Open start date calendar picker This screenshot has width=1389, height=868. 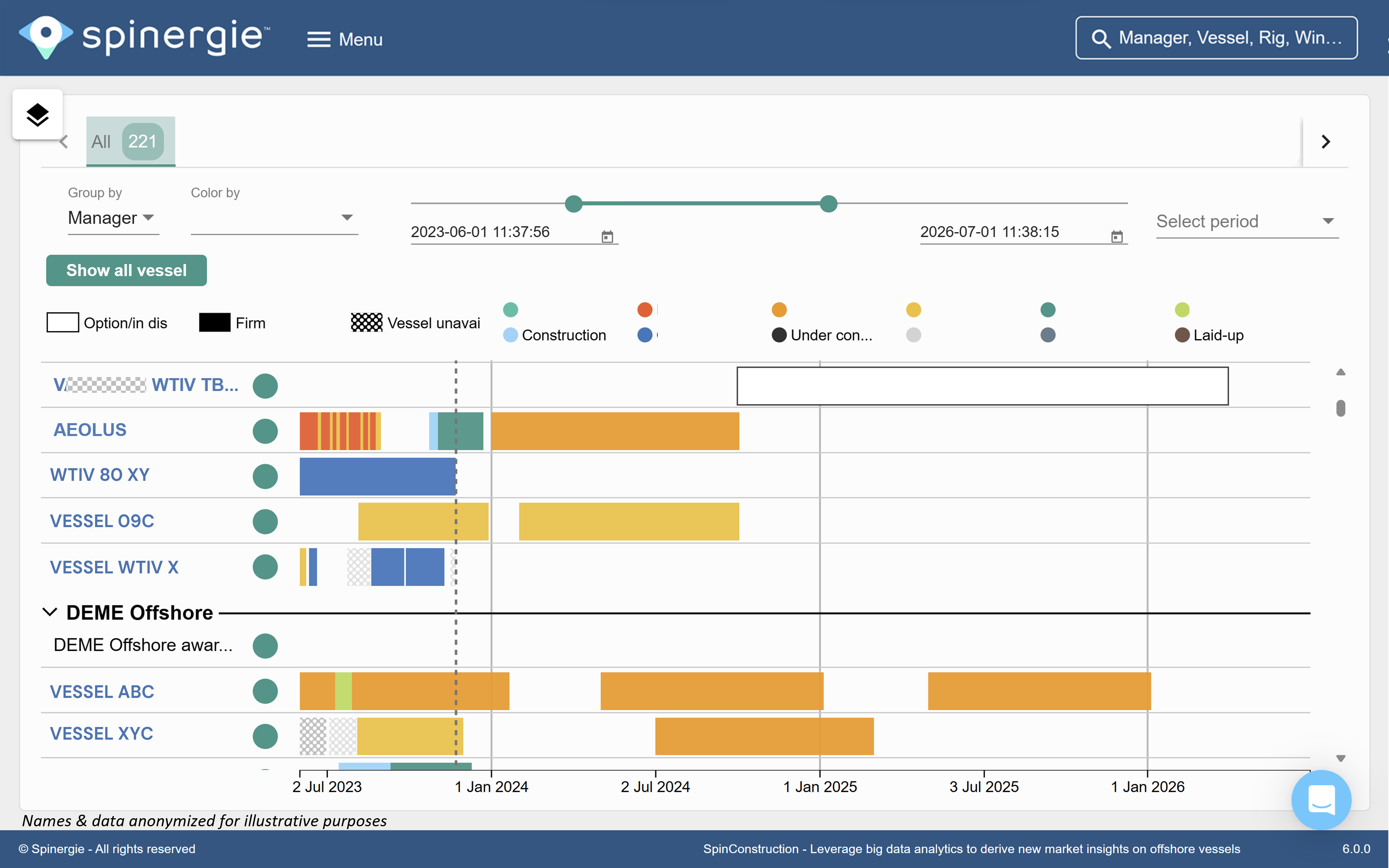(607, 236)
